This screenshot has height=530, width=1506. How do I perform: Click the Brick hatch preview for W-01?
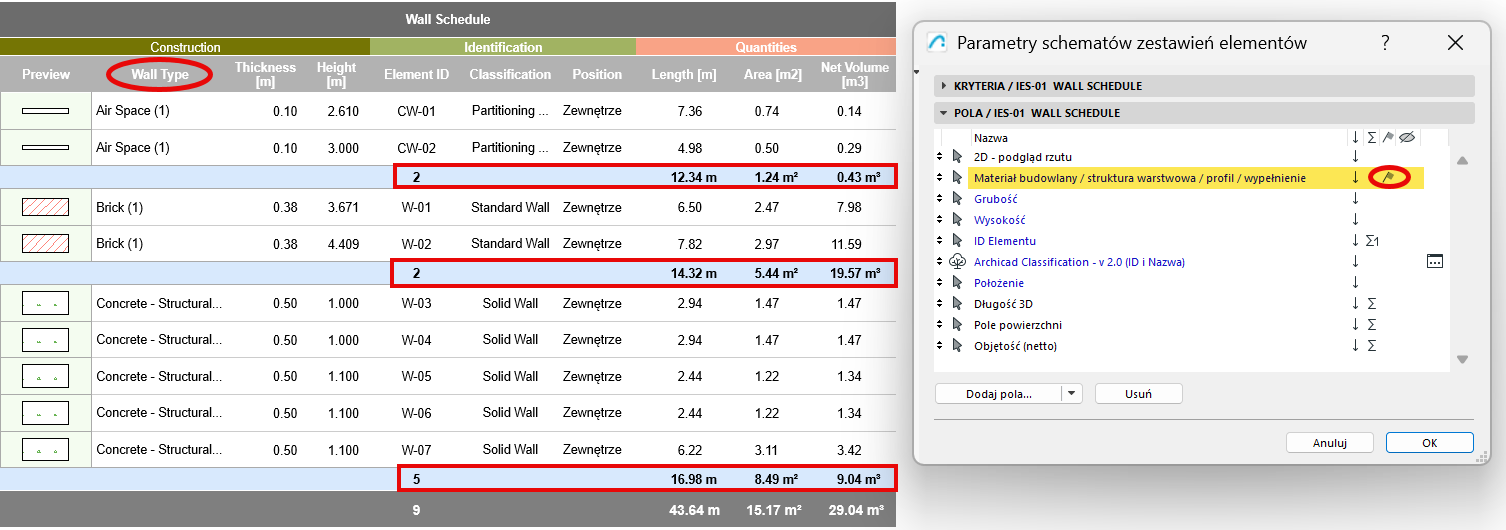[45, 207]
